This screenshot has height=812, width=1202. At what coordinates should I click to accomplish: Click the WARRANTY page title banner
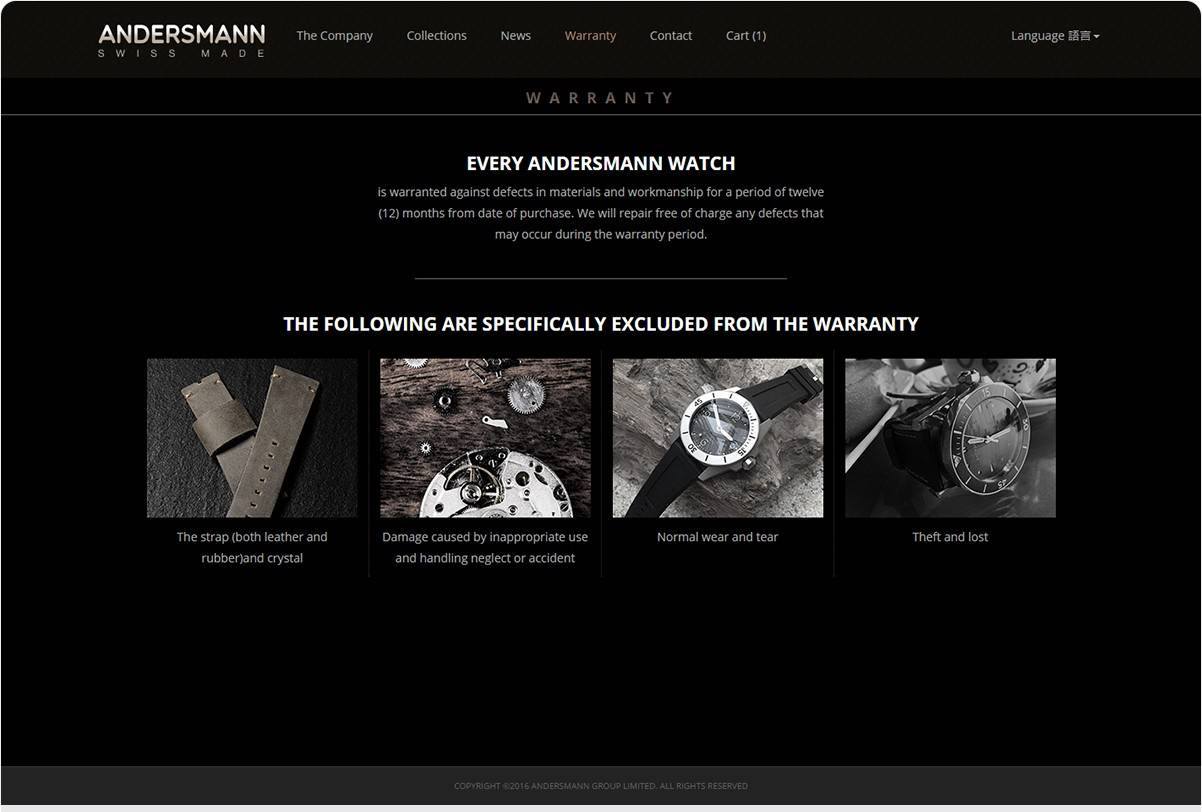tap(601, 97)
